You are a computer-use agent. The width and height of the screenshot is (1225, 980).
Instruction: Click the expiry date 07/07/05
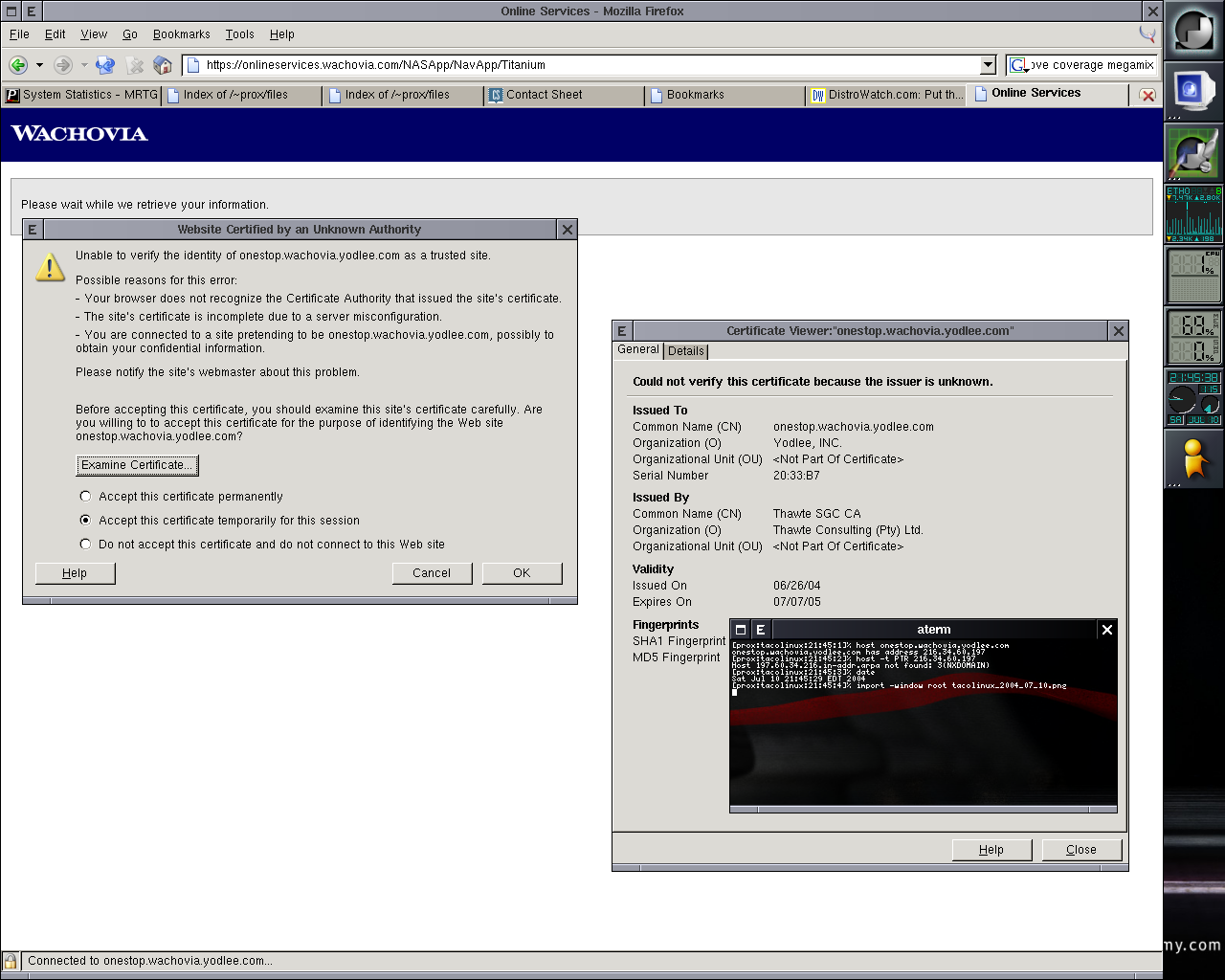[797, 602]
